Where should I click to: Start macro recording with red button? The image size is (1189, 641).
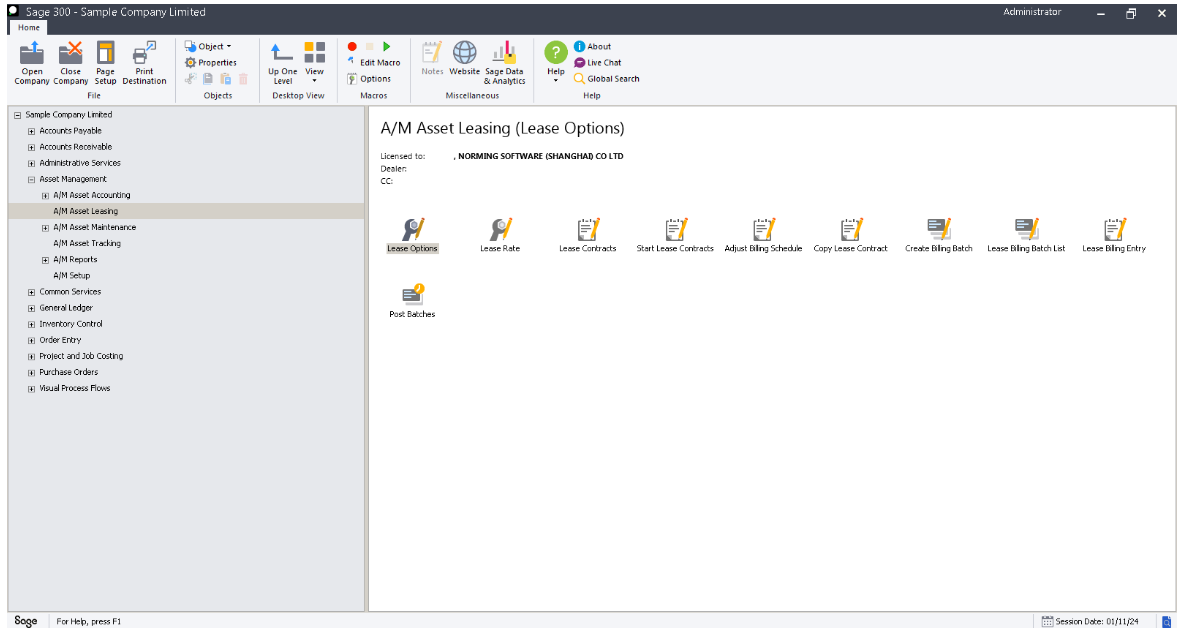tap(352, 46)
